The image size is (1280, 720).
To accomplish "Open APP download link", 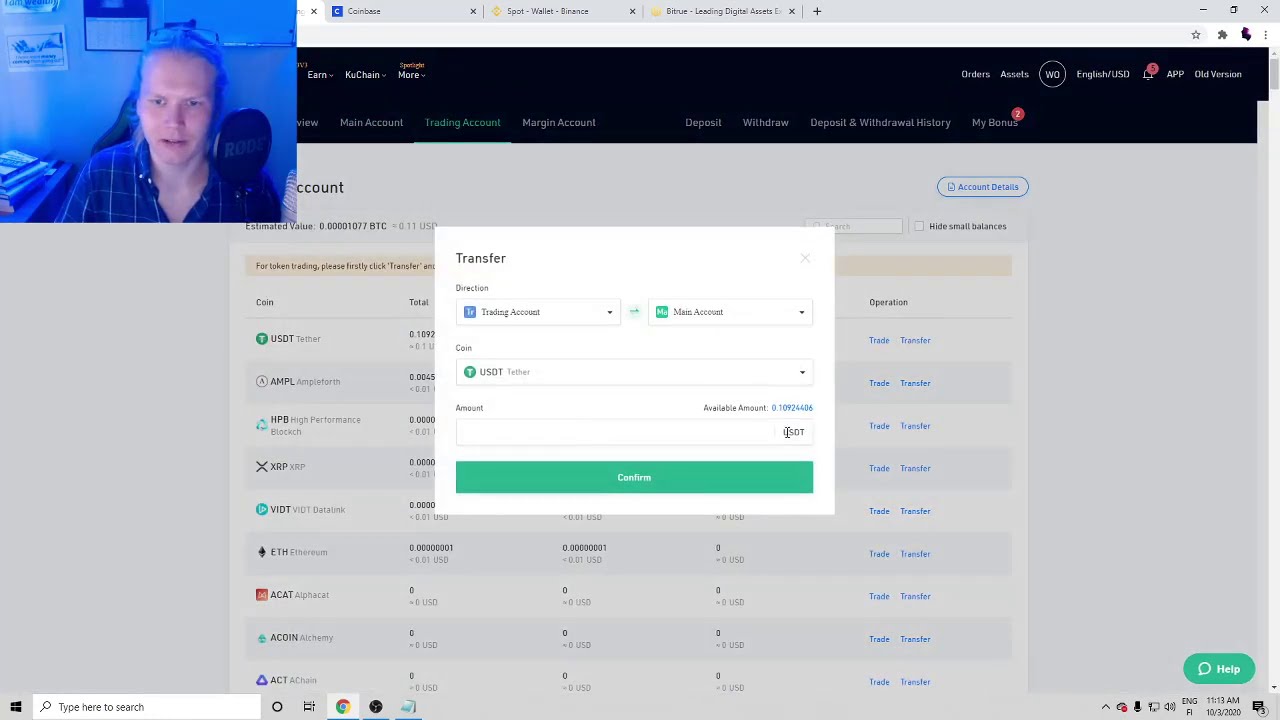I will (x=1175, y=74).
